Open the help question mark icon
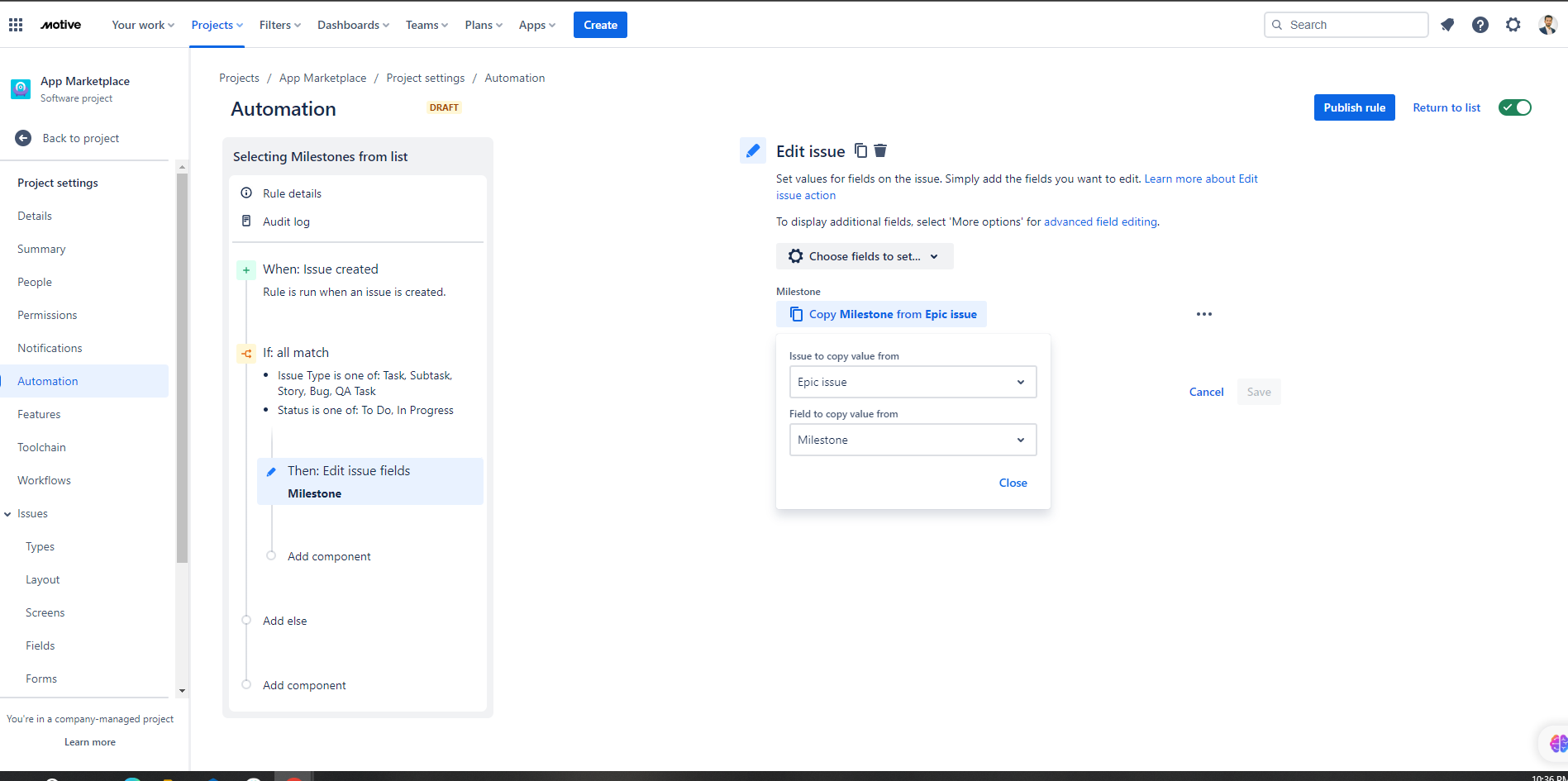 tap(1480, 25)
